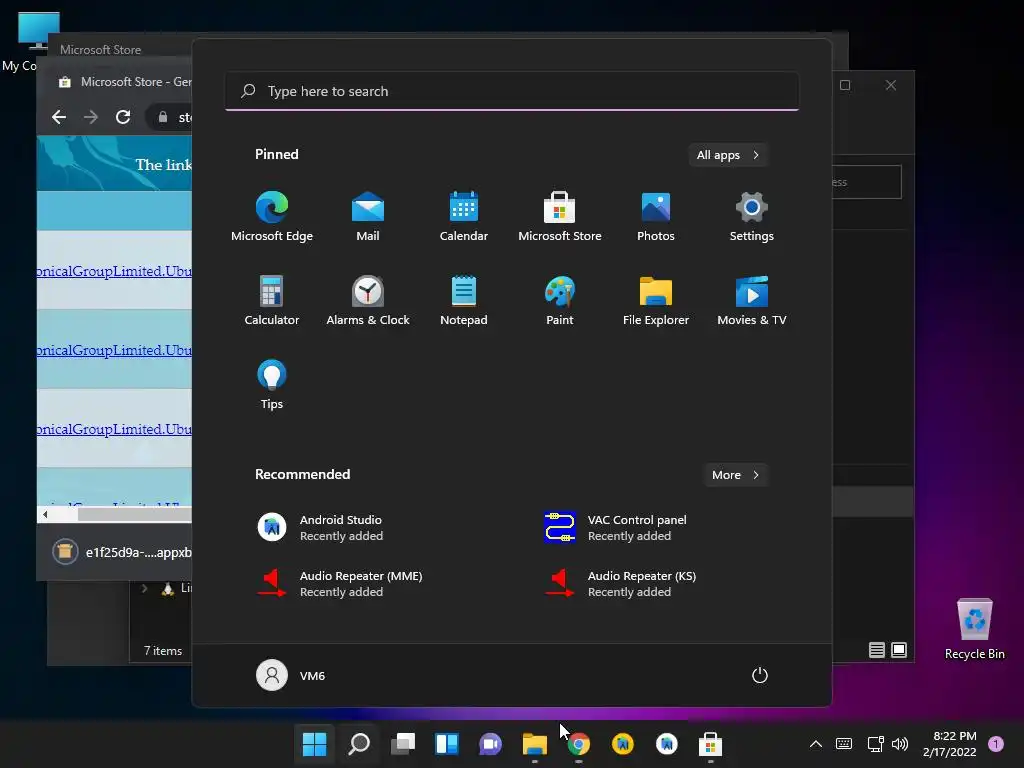1024x768 pixels.
Task: Open yellow Android Studio taskbar icon
Action: 622,744
